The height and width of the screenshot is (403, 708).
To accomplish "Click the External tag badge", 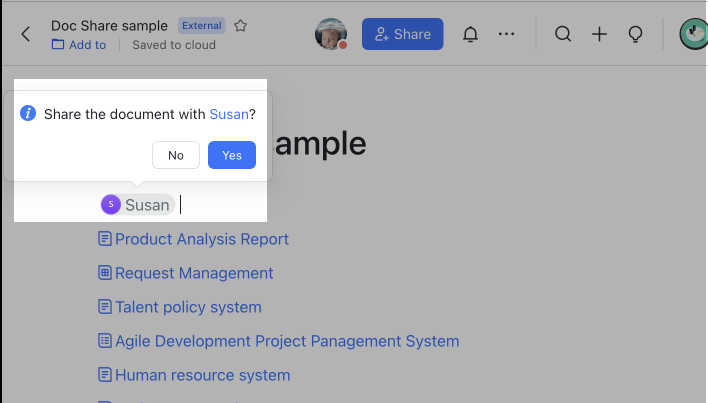I will (x=202, y=25).
